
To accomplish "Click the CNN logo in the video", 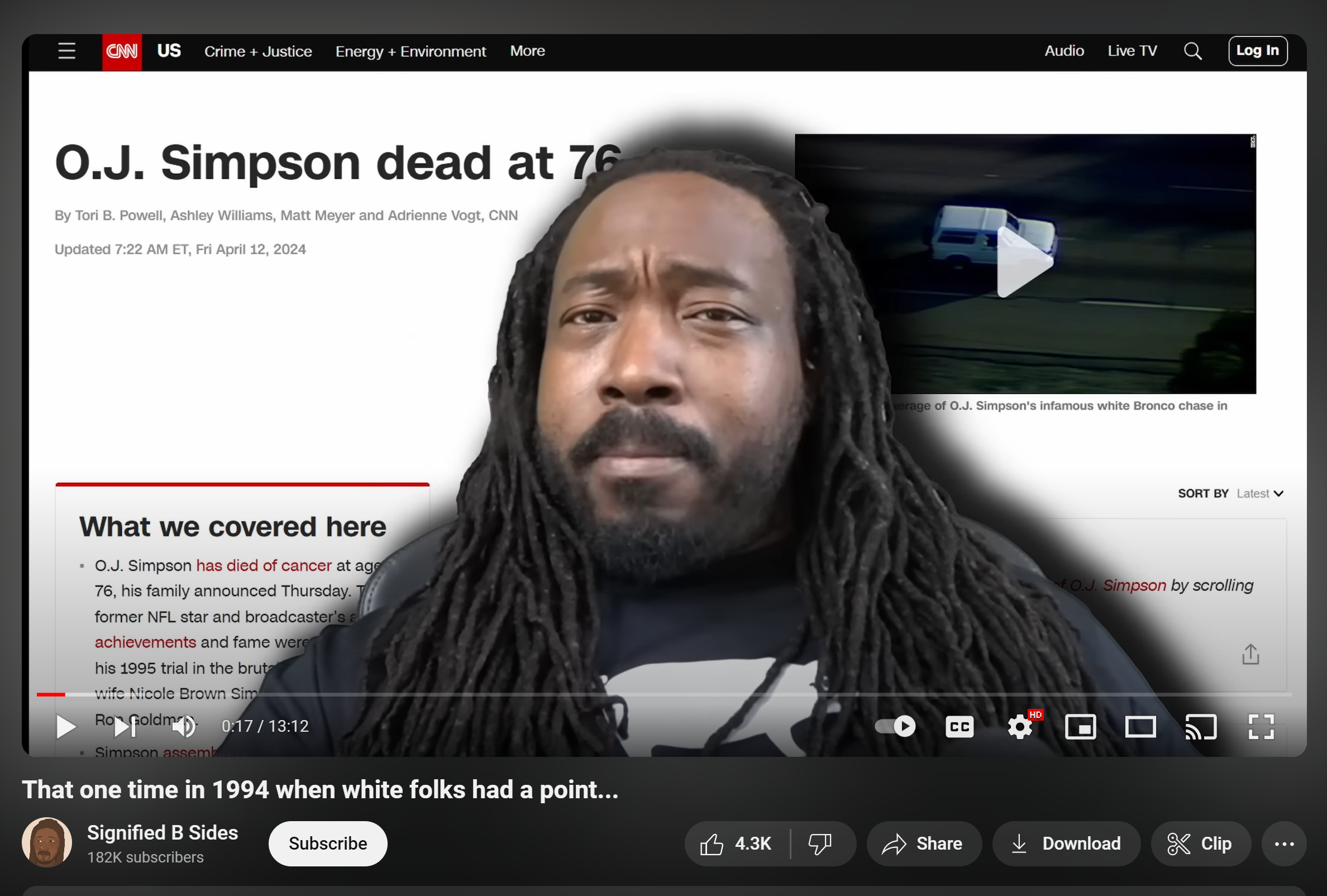I will (122, 51).
